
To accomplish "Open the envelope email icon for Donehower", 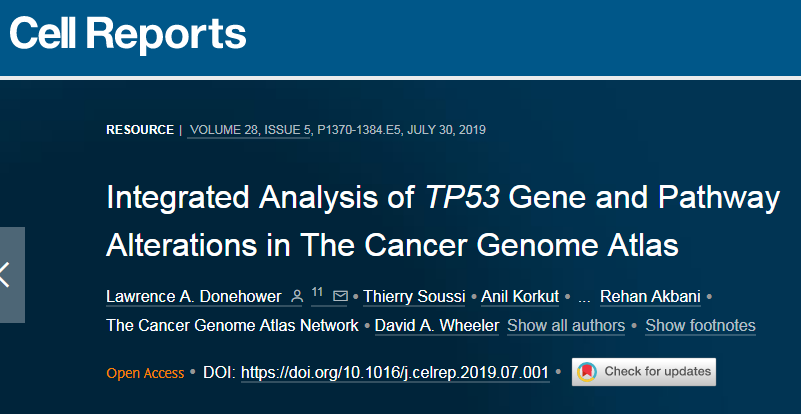I will [x=340, y=296].
